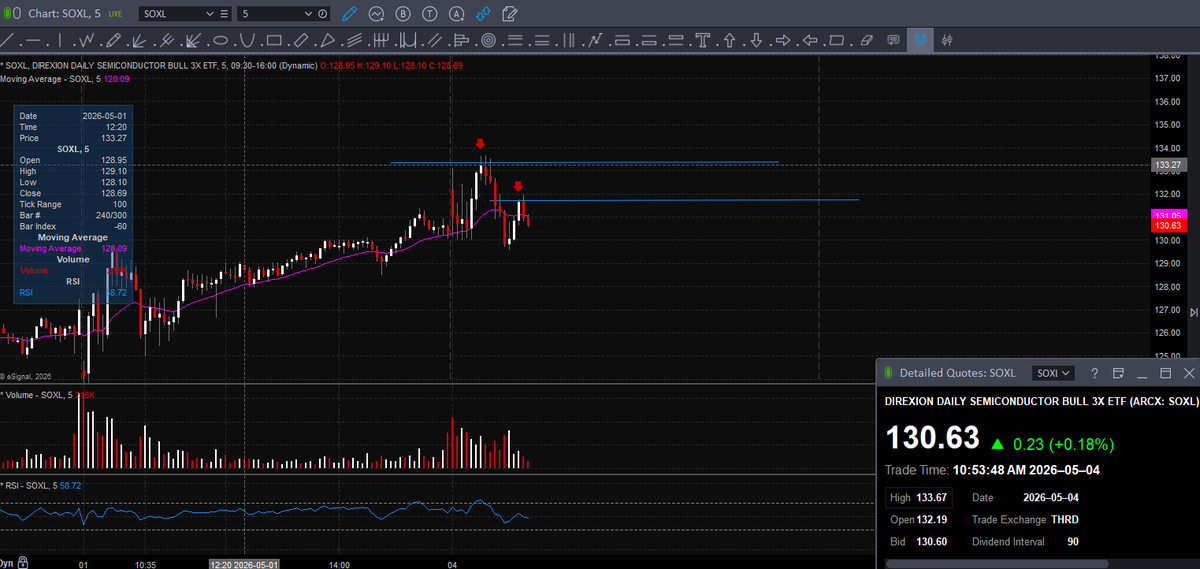Select the parallel channel lines tool

(435, 41)
